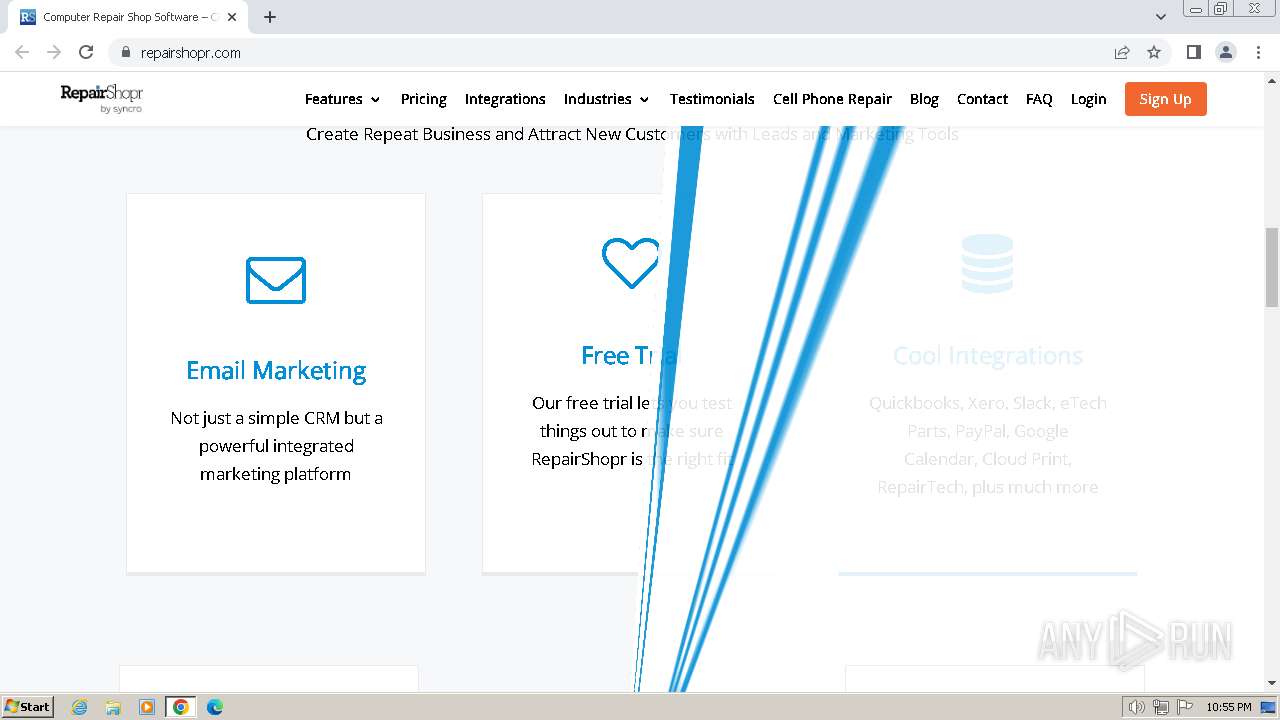Go back to the previous page
This screenshot has height=720, width=1280.
pos(22,52)
